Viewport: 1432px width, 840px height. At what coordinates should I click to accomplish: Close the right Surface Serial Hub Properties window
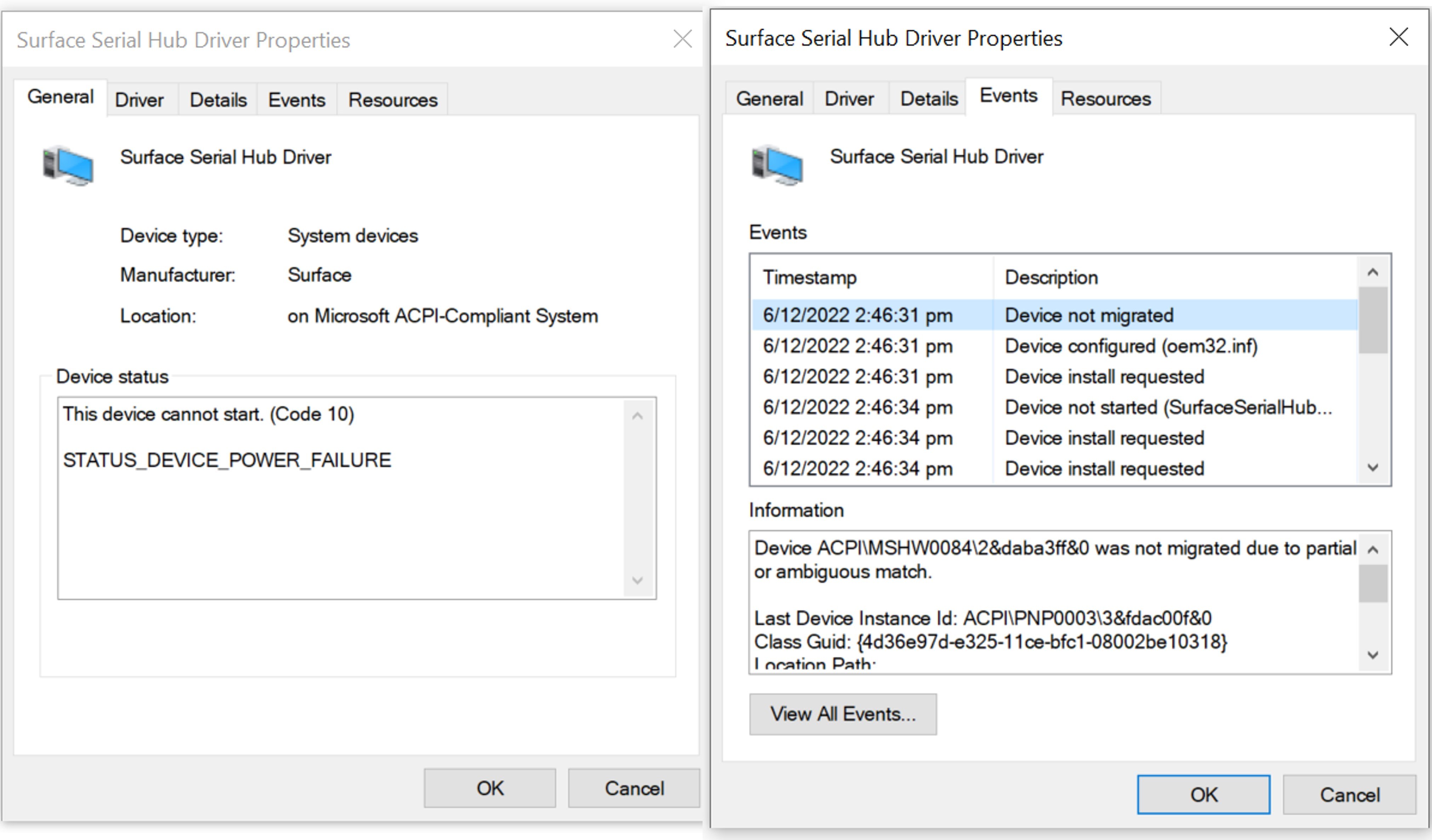[x=1398, y=37]
